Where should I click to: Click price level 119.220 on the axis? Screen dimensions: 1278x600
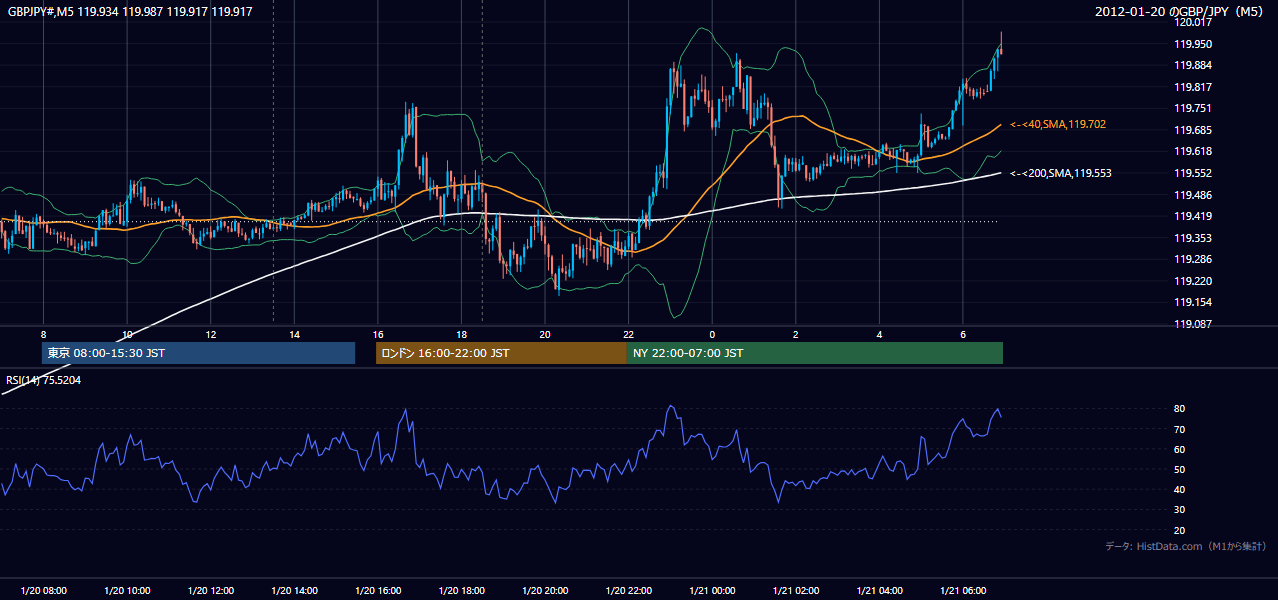pos(1192,281)
